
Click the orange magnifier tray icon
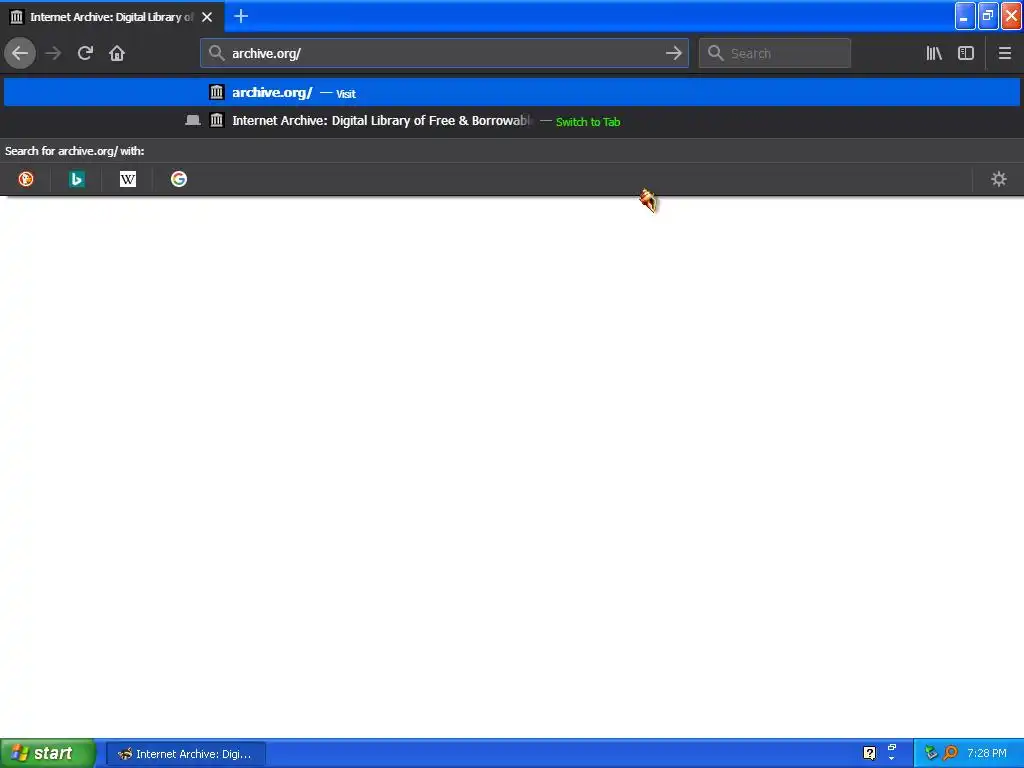(x=950, y=753)
